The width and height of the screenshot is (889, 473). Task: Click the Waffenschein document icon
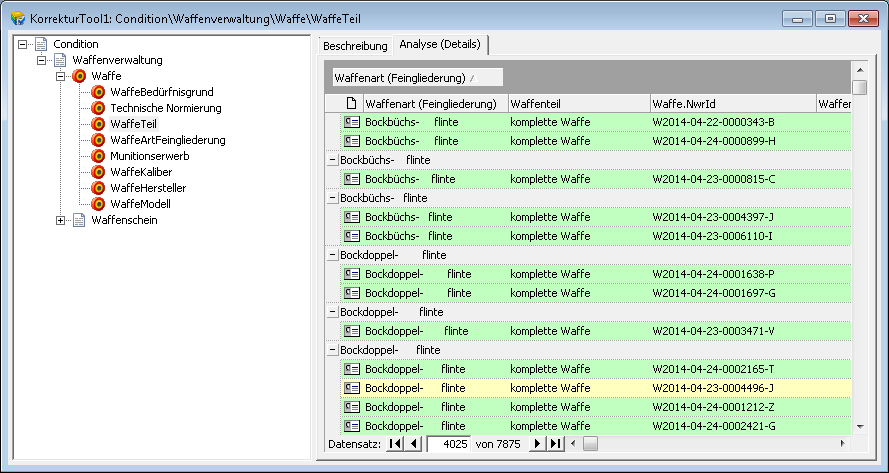click(x=79, y=220)
